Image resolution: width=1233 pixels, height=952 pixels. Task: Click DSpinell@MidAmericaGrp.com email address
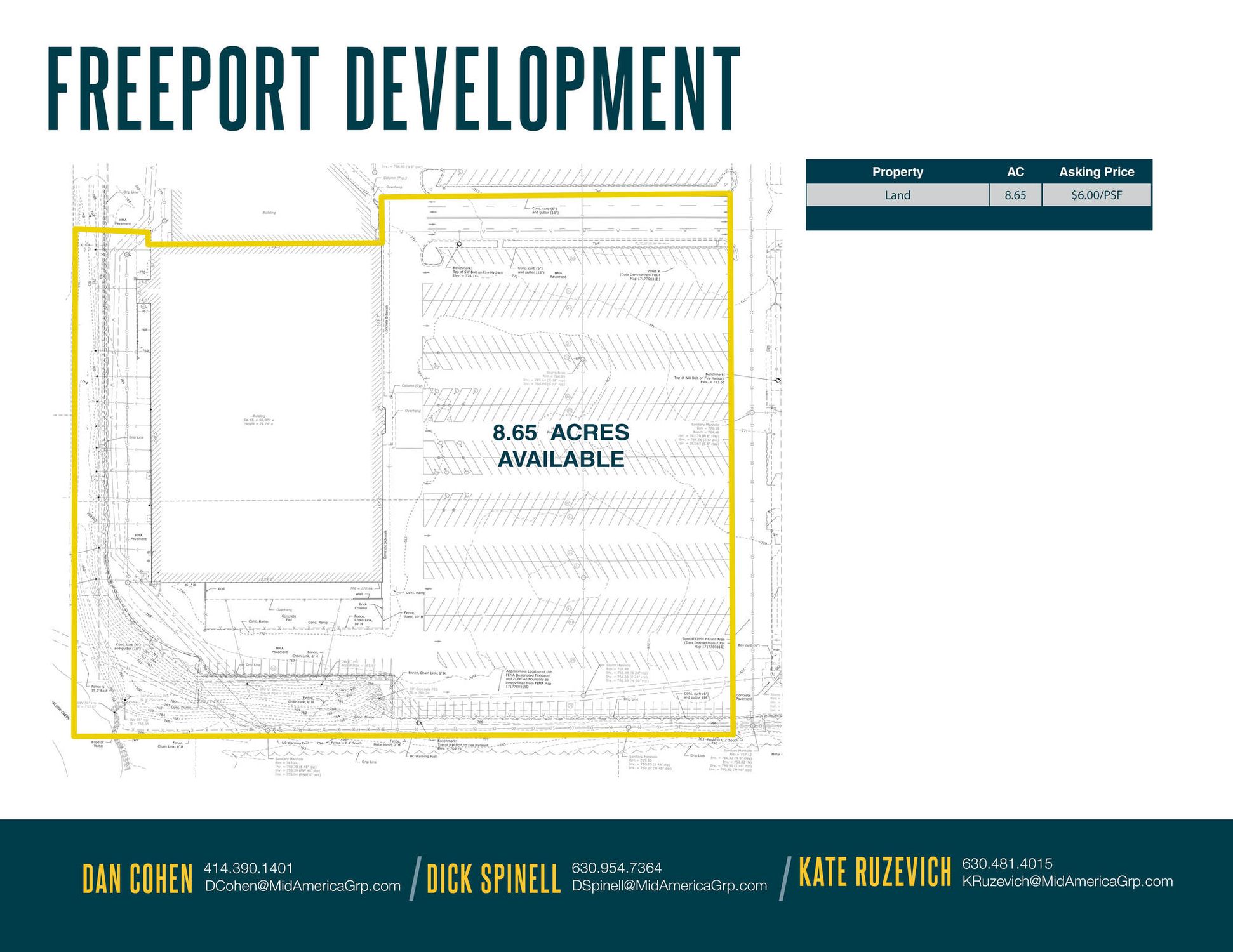point(669,885)
